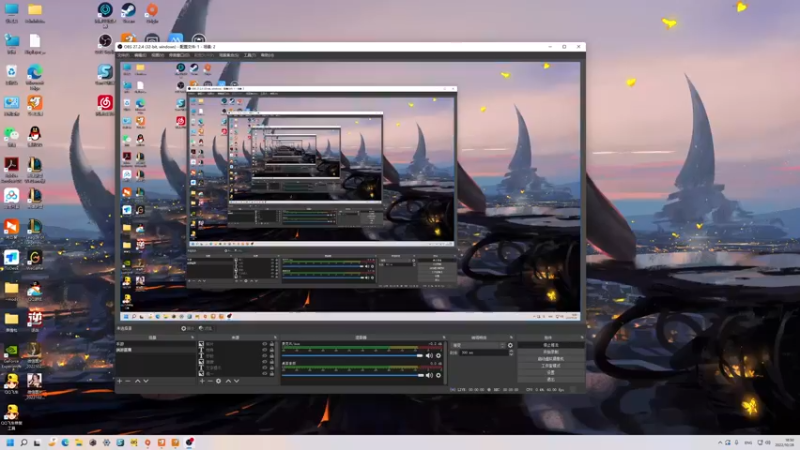This screenshot has width=800, height=450.
Task: Click the Properties button on the source toolbar
Action: pyautogui.click(x=187, y=329)
